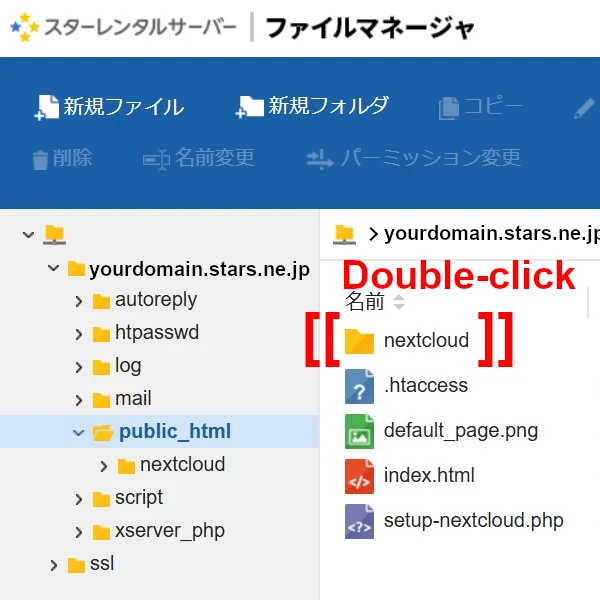The height and width of the screenshot is (600, 600).
Task: Select public_html in the folder tree
Action: coord(175,432)
